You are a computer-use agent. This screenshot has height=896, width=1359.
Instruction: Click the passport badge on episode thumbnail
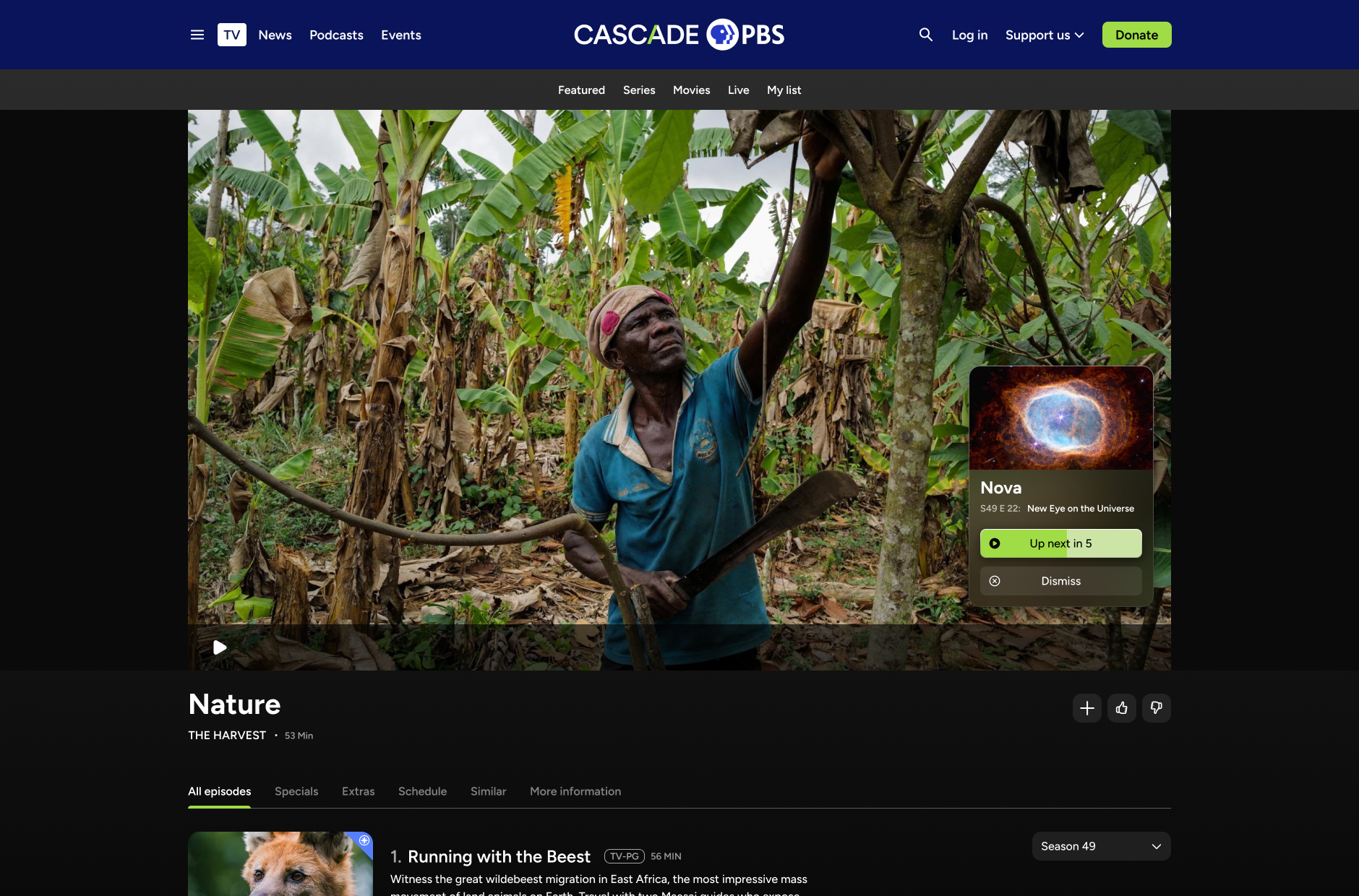point(364,840)
